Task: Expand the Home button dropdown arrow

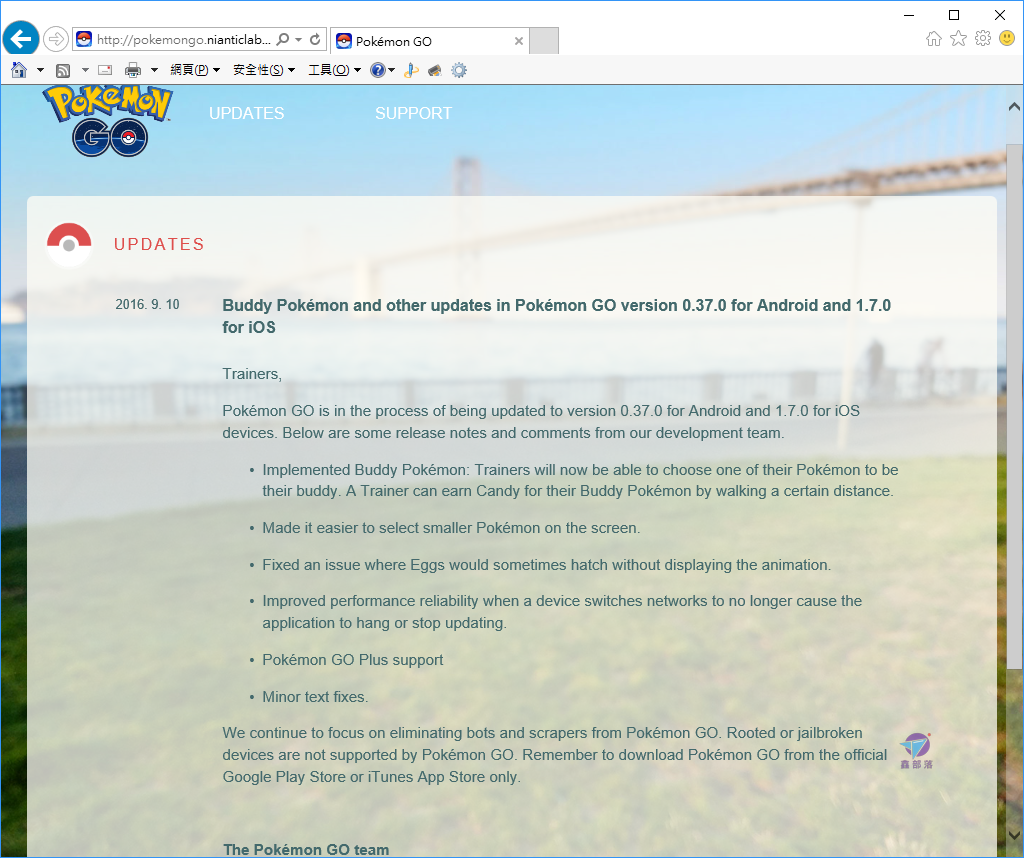Action: (x=40, y=70)
